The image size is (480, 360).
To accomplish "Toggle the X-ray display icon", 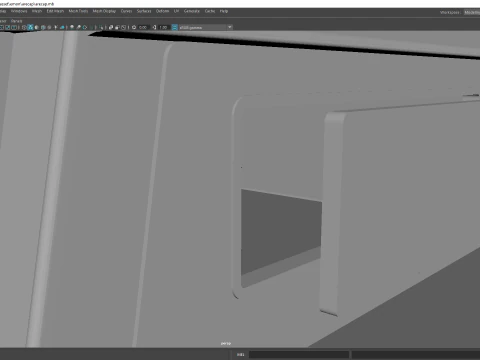I will [111, 27].
